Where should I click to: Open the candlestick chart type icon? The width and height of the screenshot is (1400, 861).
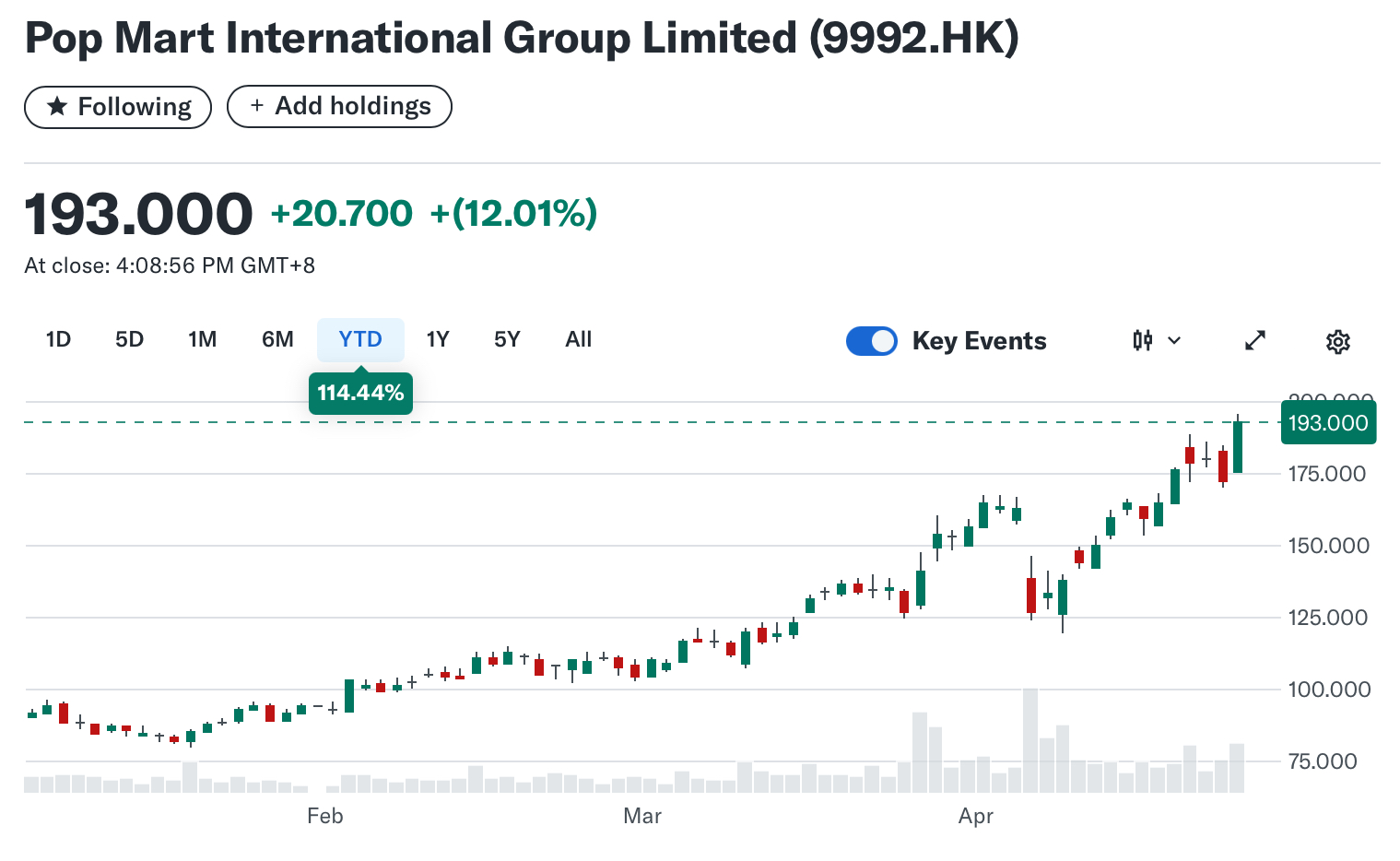click(x=1143, y=341)
